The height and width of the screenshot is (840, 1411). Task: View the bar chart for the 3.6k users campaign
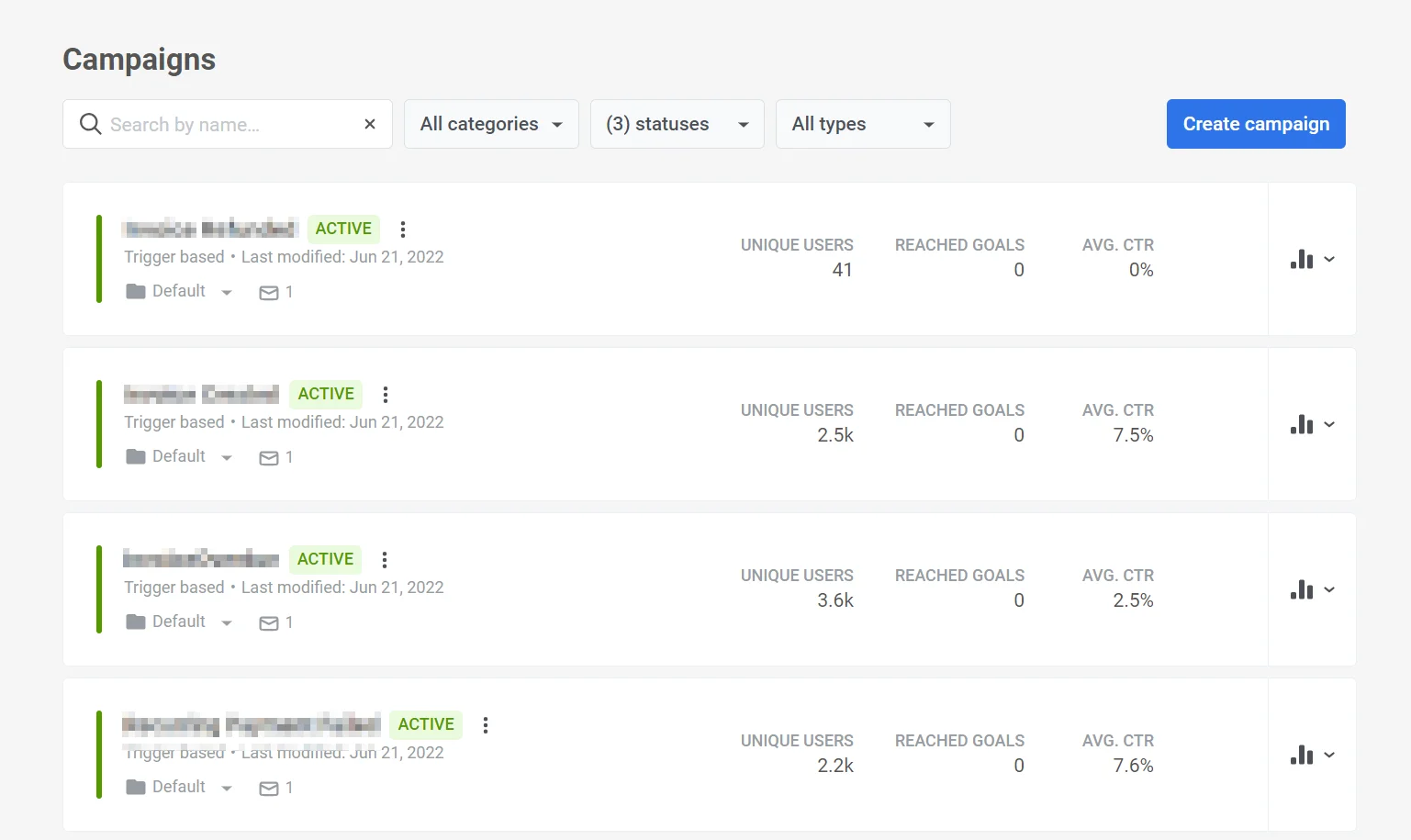[1301, 589]
